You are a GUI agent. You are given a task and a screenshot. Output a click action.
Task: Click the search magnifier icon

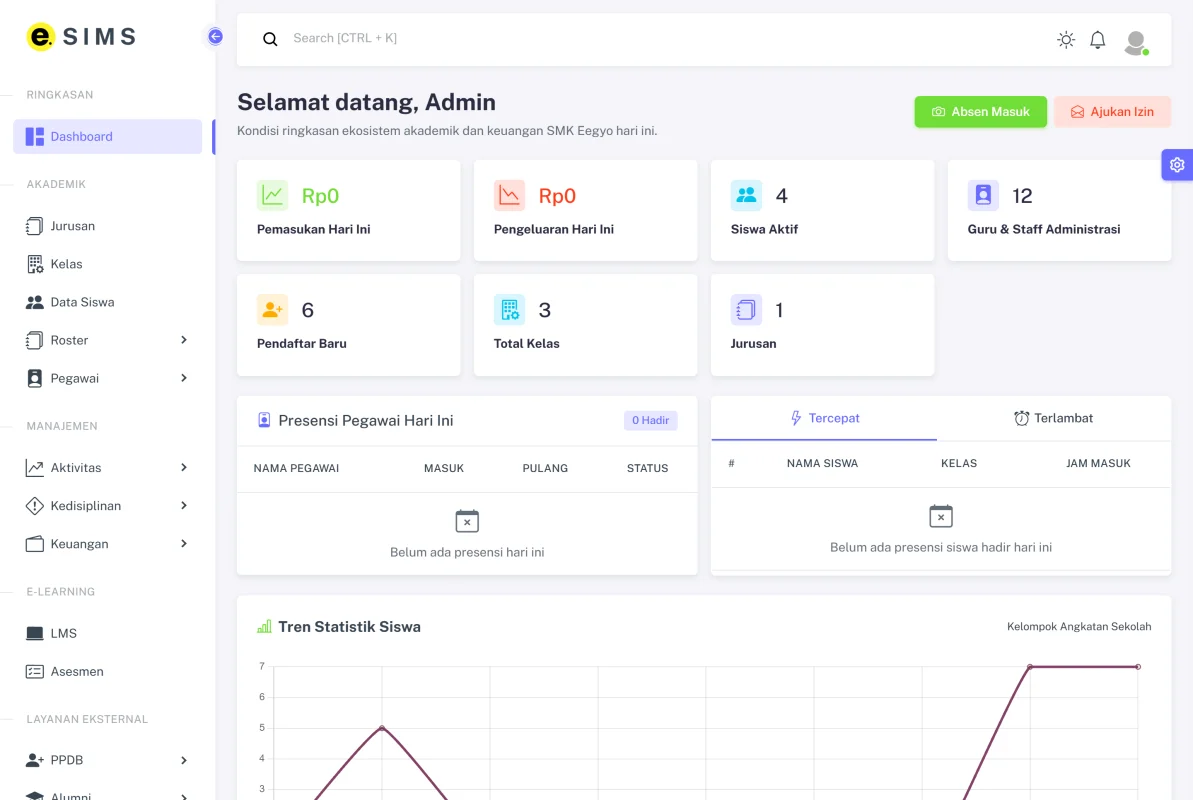[270, 39]
